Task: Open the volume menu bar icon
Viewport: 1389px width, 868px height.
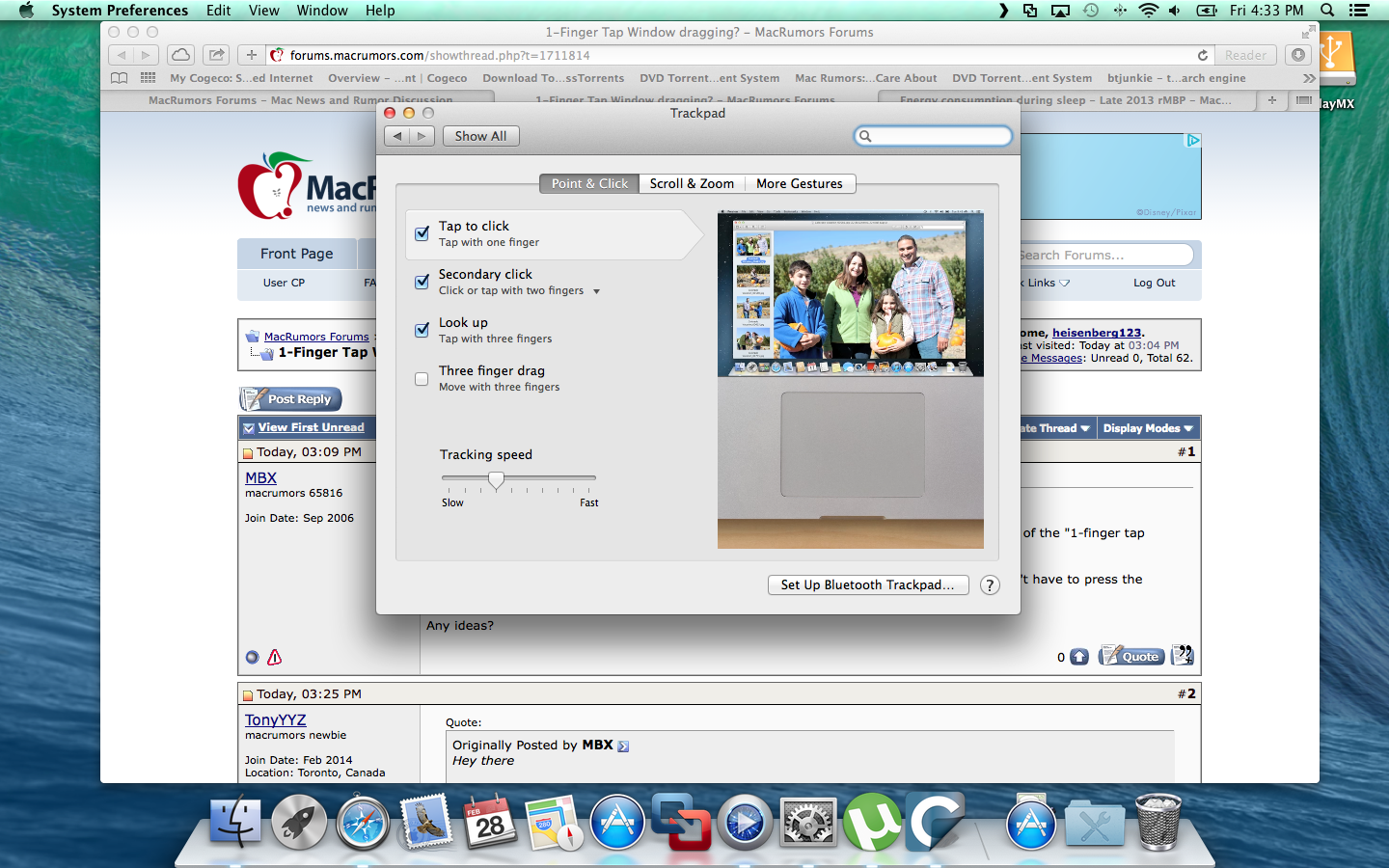Action: (1175, 11)
